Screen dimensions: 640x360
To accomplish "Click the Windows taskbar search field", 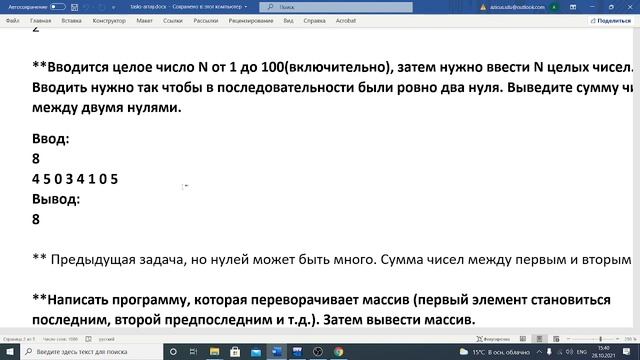I will [91, 351].
